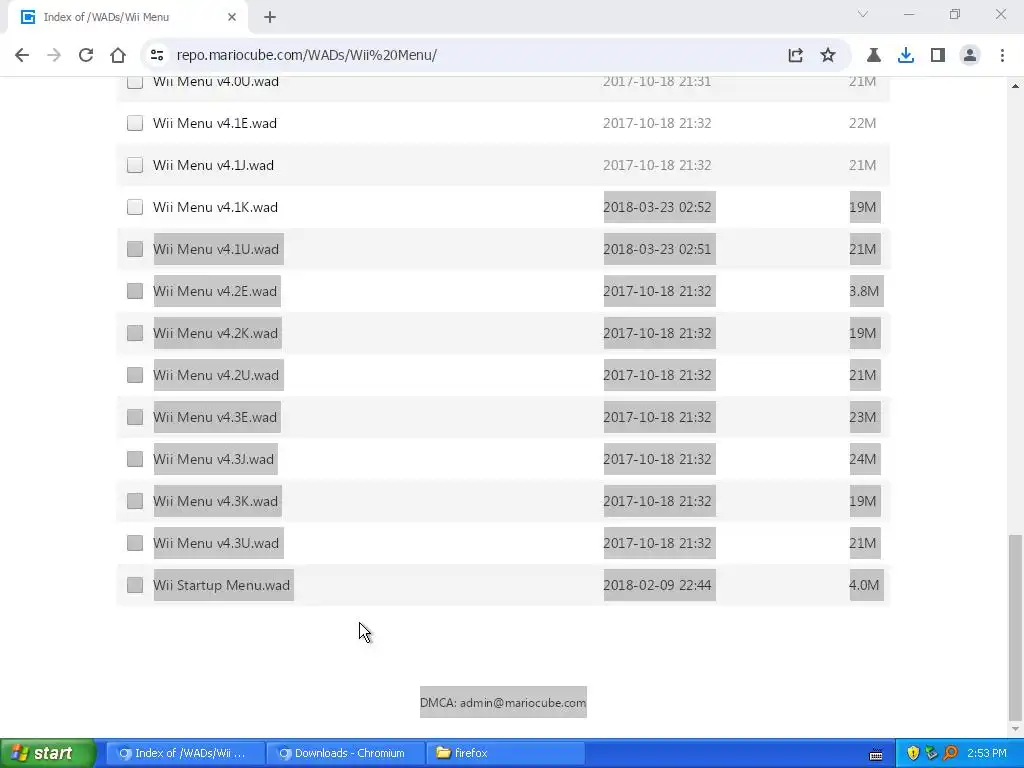
Task: Check the box for Wii Menu v4.0U.wad
Action: tap(135, 81)
